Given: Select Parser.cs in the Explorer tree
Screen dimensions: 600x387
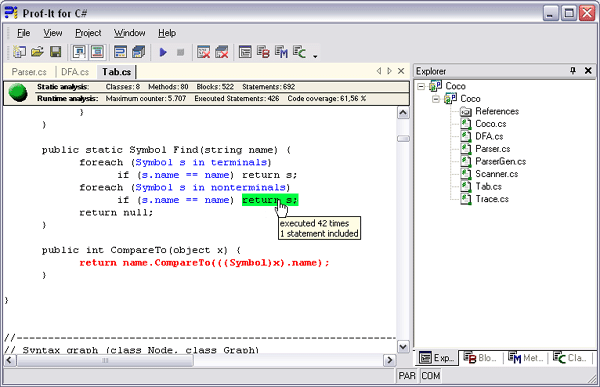Looking at the screenshot, I should coord(492,149).
